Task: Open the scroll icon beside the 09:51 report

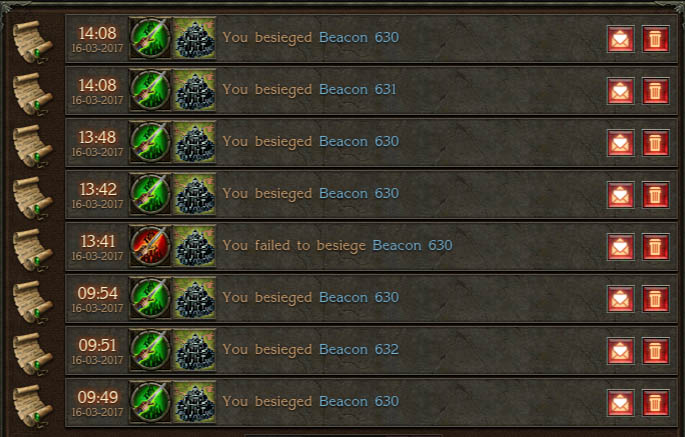Action: point(32,353)
